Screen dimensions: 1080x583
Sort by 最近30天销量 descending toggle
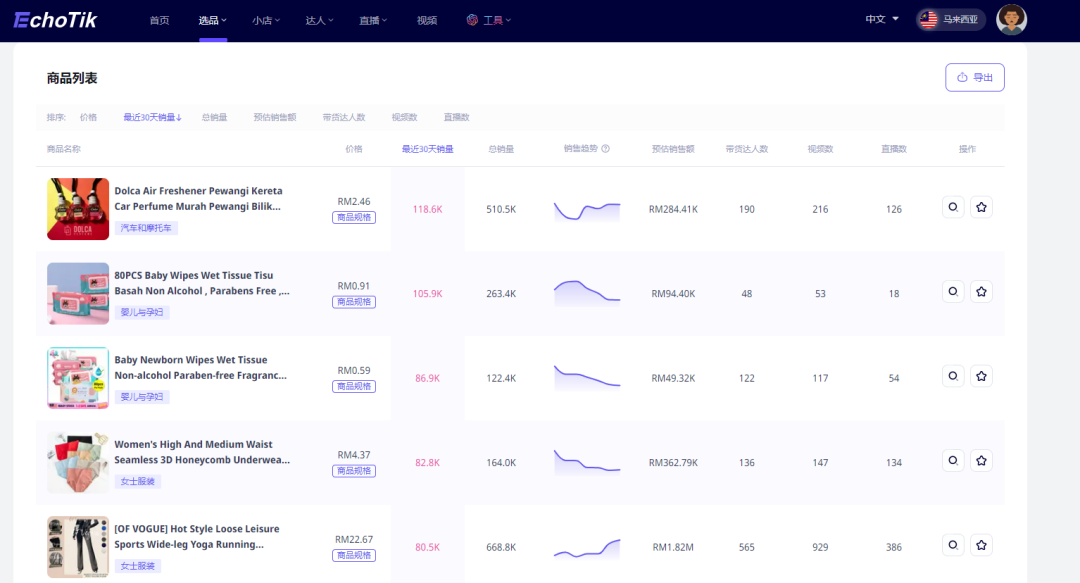click(152, 117)
